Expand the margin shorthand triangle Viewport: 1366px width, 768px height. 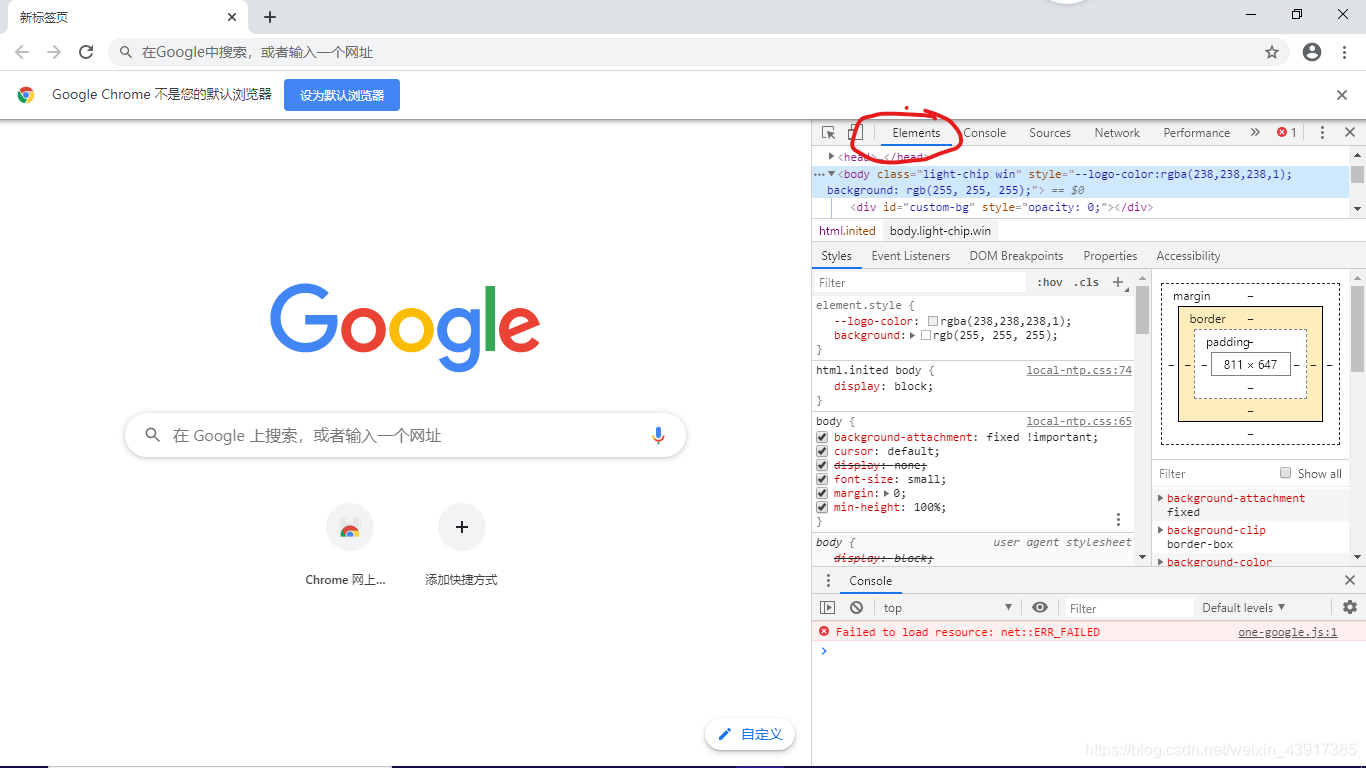pyautogui.click(x=887, y=494)
